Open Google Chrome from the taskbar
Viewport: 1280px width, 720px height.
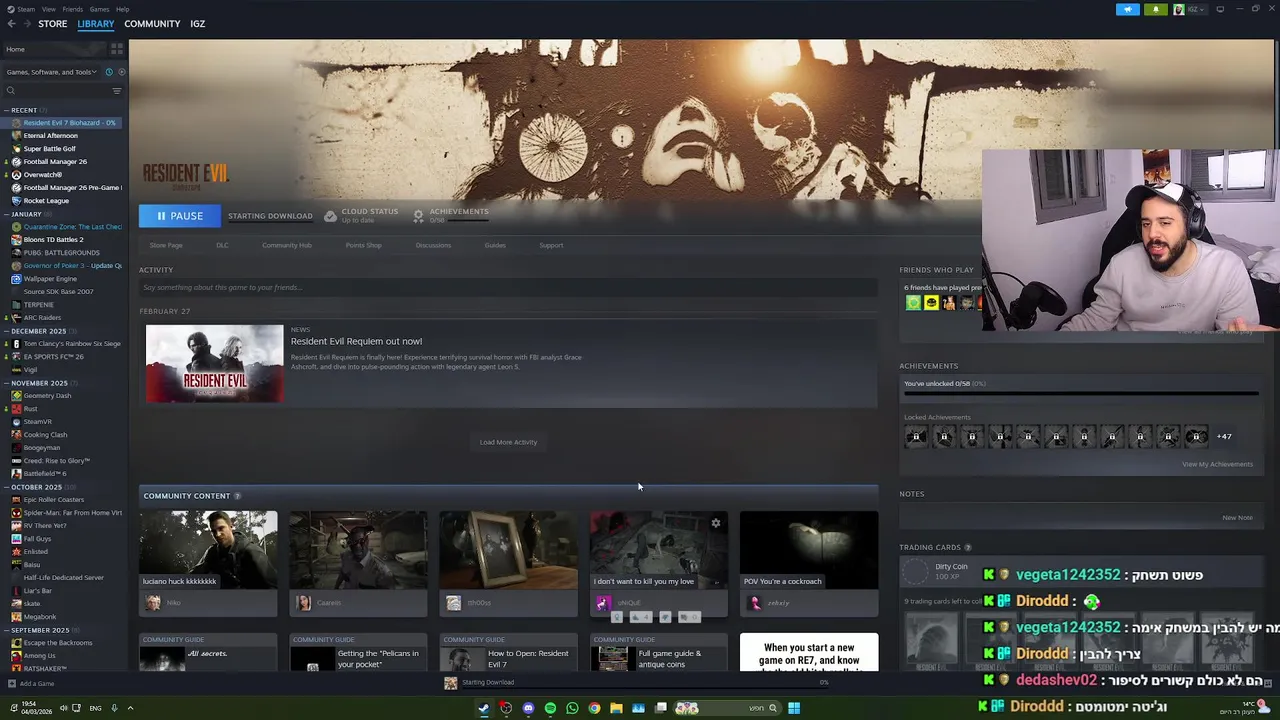pyautogui.click(x=594, y=708)
